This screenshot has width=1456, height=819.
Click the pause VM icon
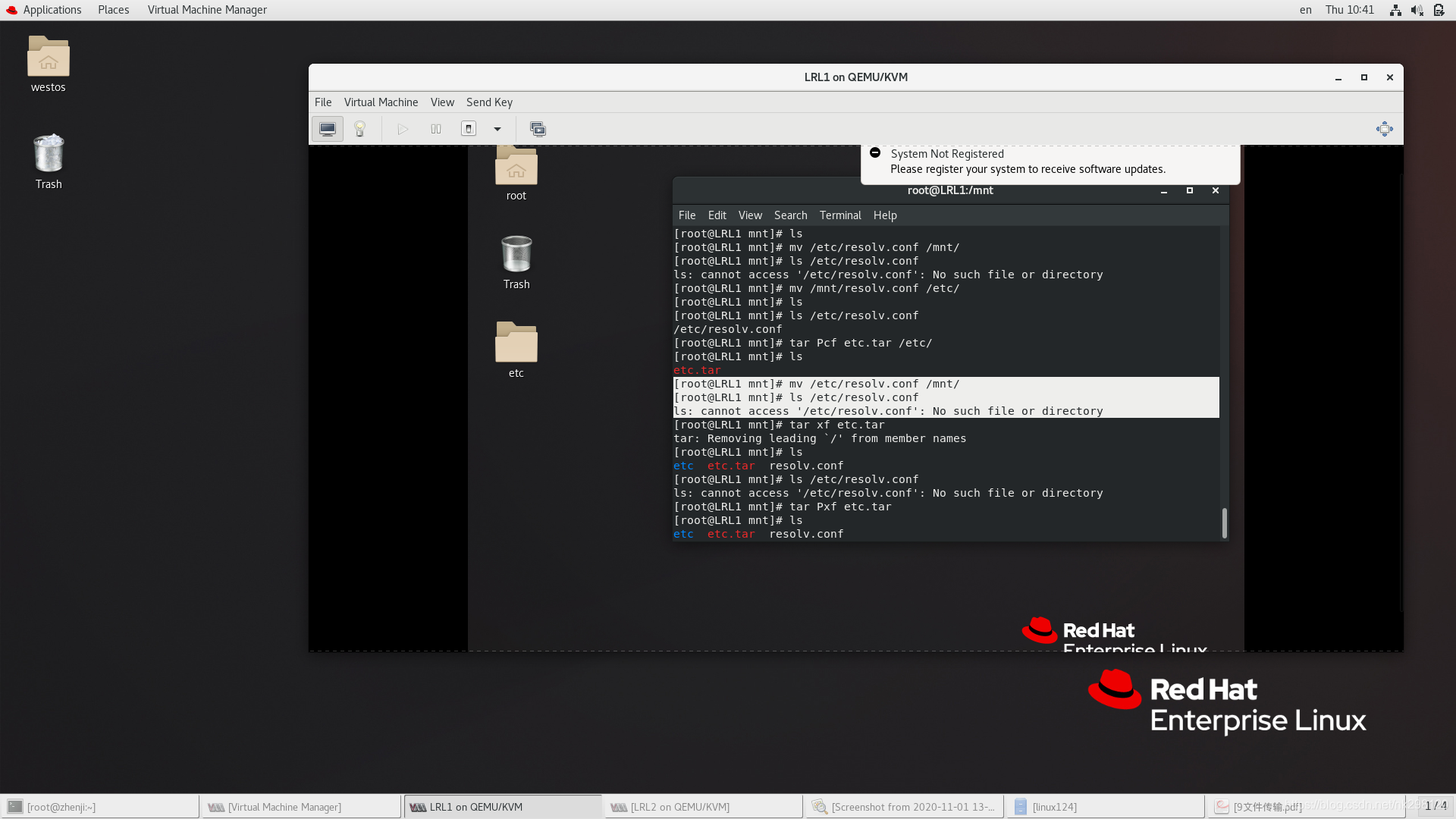(x=435, y=128)
